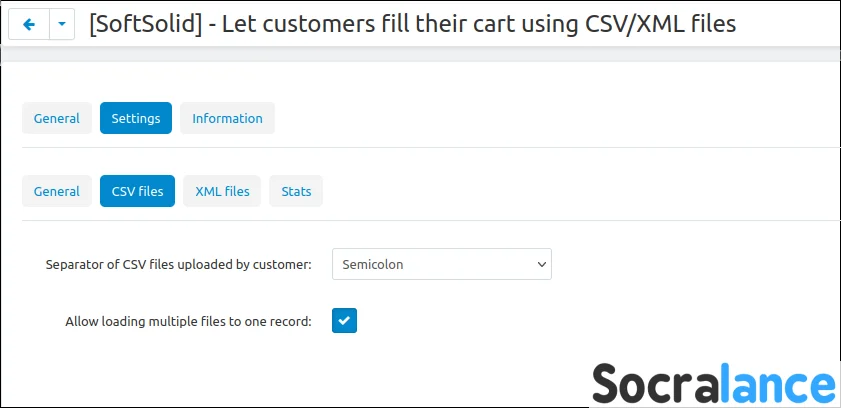Select the CSV files sub-tab

137,191
